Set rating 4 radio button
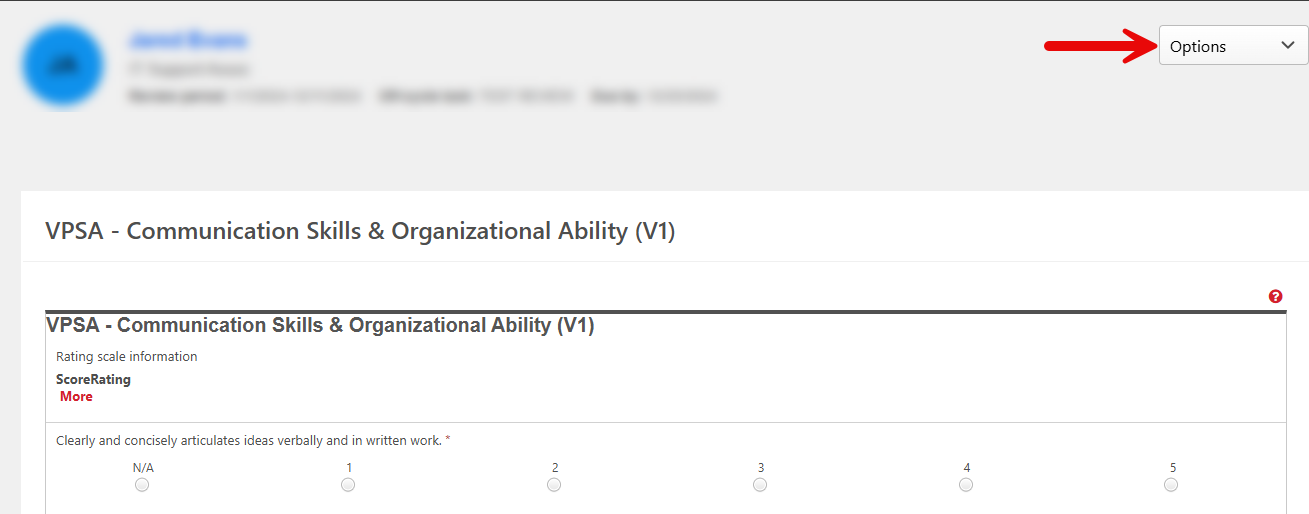Screen dimensions: 1309x514 966,485
